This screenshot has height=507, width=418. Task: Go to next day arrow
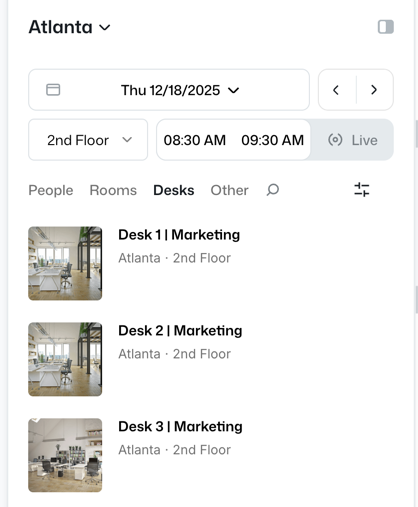[374, 90]
